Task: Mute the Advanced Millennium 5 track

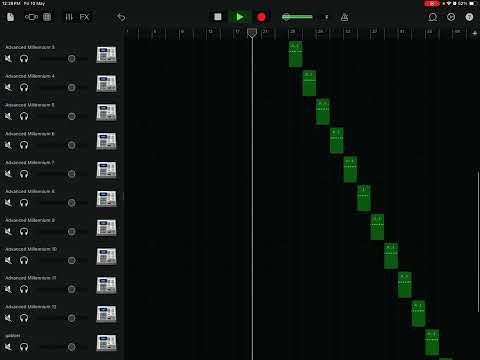Action: [x=8, y=116]
